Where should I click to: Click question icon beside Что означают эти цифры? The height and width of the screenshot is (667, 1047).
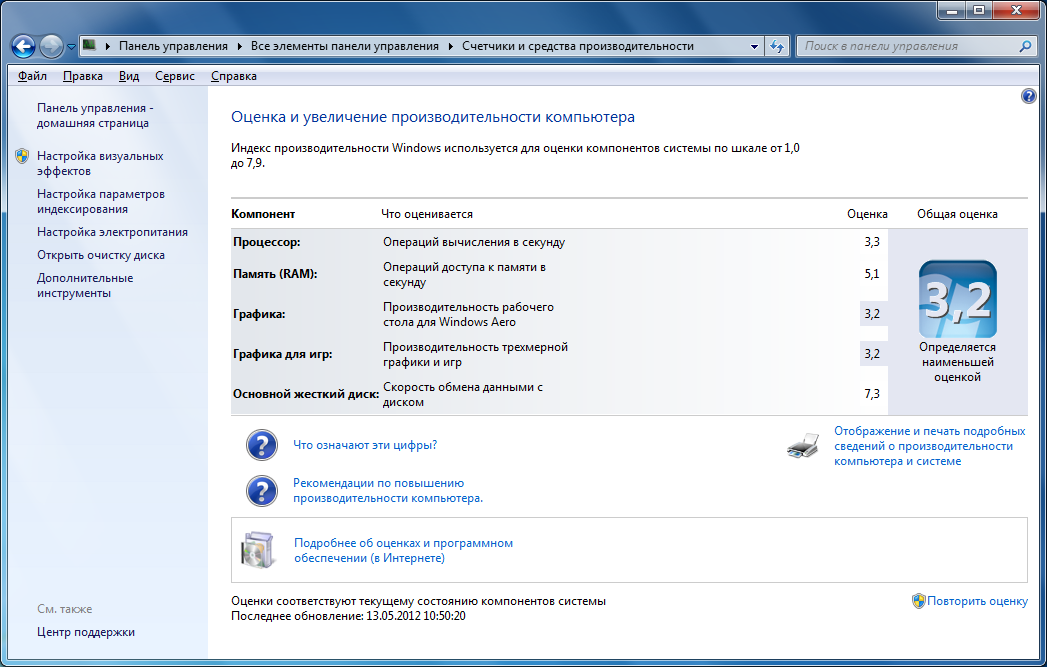pyautogui.click(x=262, y=445)
